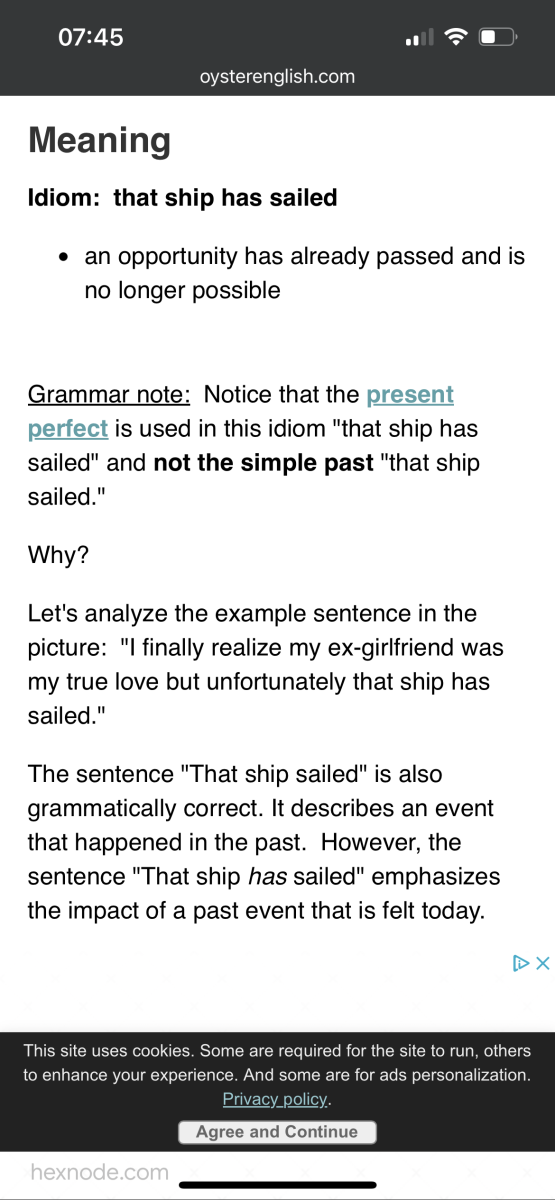The width and height of the screenshot is (555, 1200).
Task: Tap the home indicator bar
Action: pos(278,1185)
